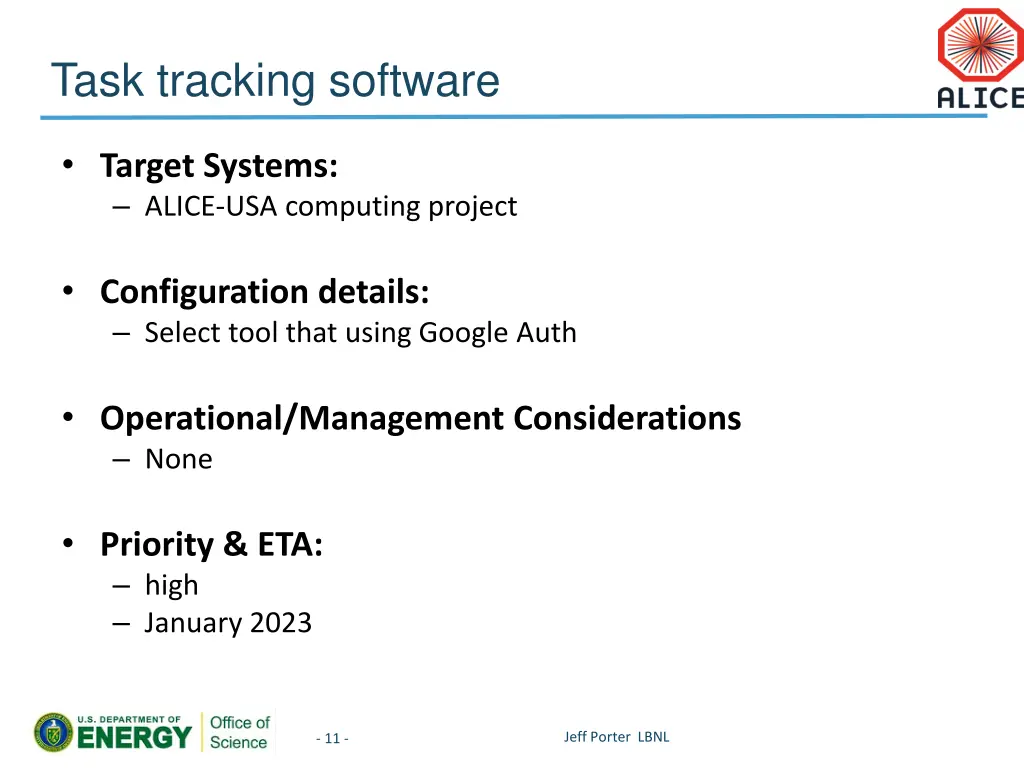This screenshot has width=1024, height=768.
Task: Click the green ENERGY wordmark
Action: [x=134, y=739]
